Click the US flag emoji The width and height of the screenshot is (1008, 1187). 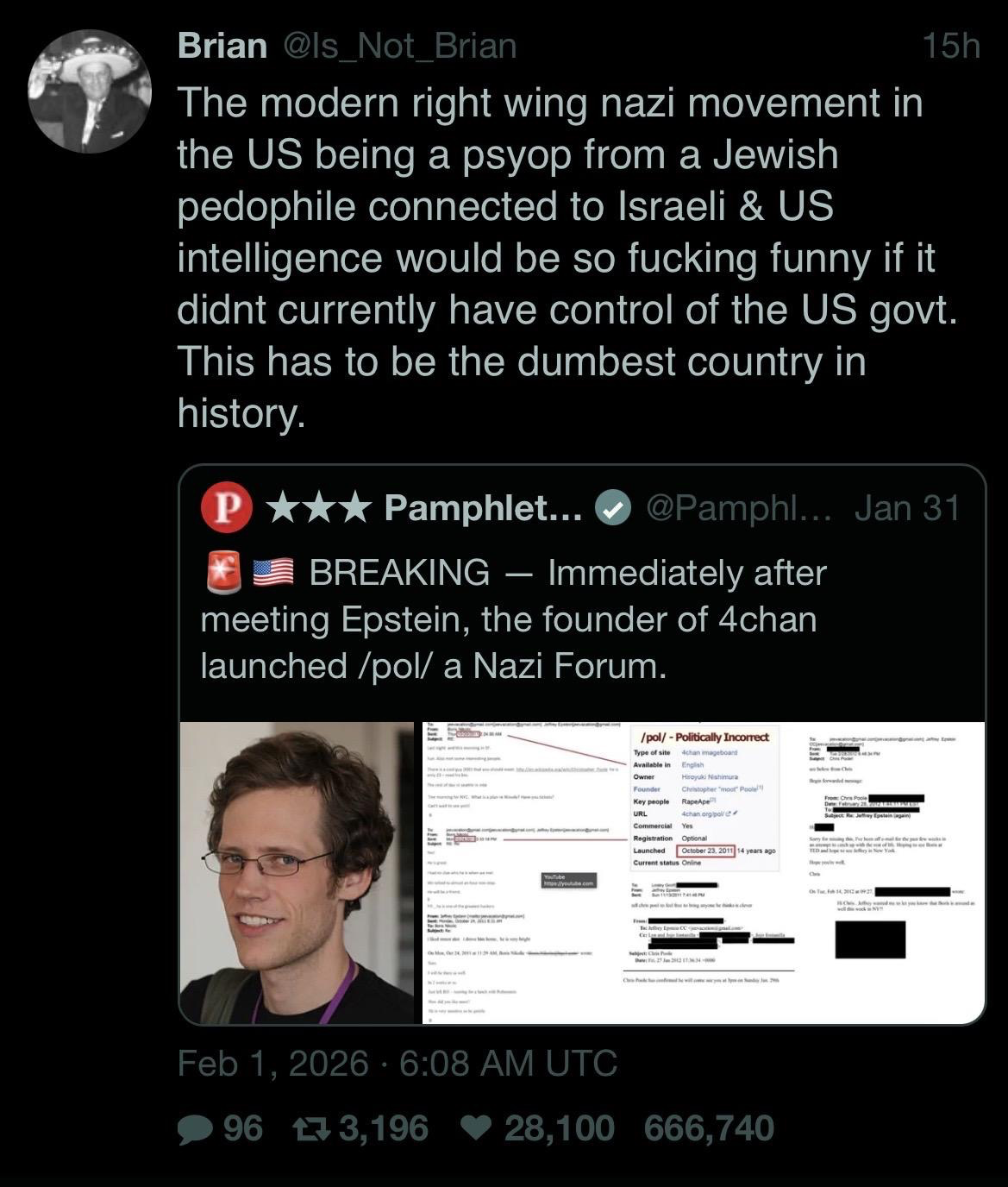click(273, 574)
